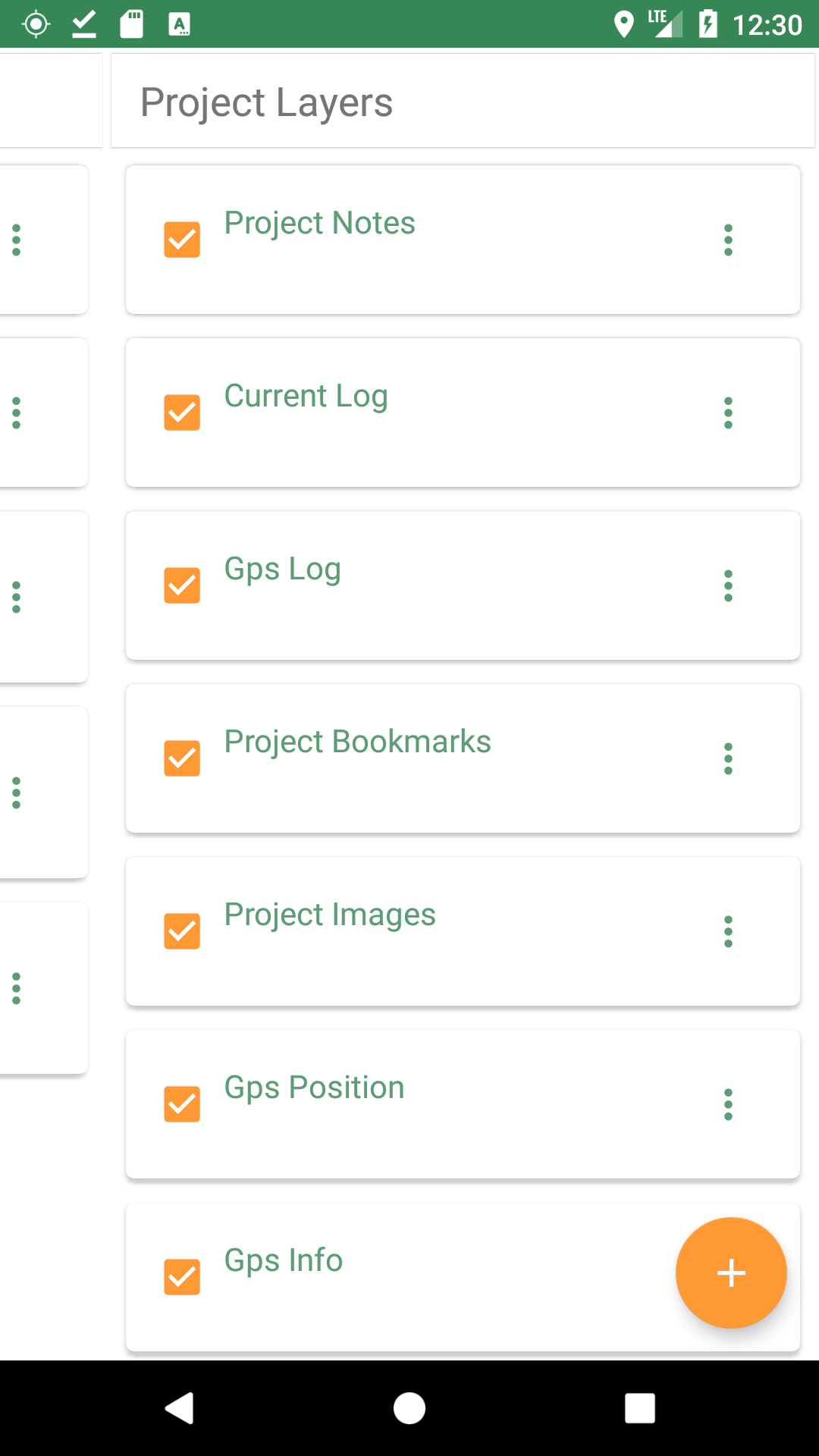Toggle the Gps Log layer checkbox
The image size is (819, 1456).
point(182,585)
